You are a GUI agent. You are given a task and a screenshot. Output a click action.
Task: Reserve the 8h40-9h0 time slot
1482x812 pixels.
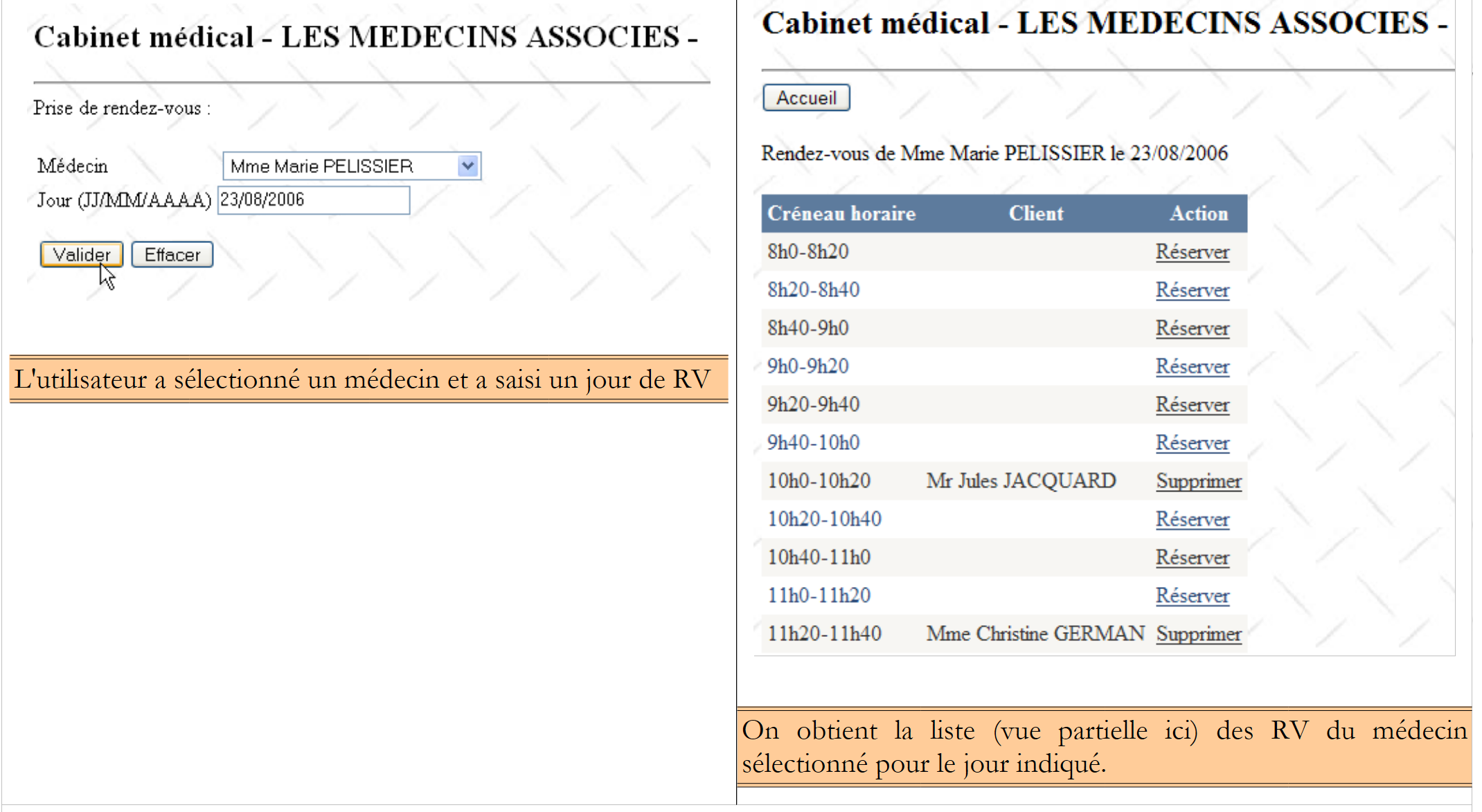point(1192,328)
